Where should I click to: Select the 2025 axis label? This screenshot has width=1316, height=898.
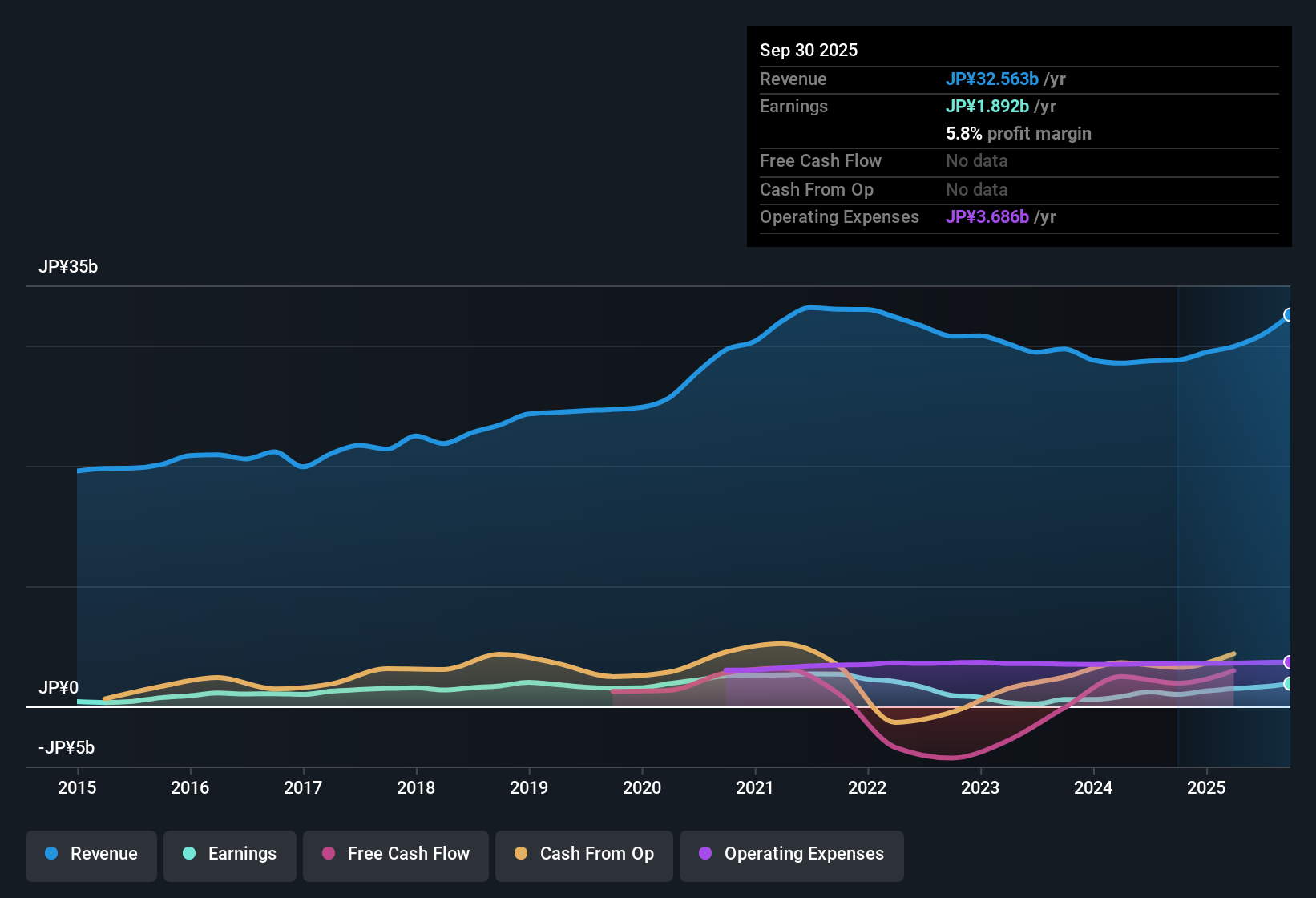point(1207,788)
